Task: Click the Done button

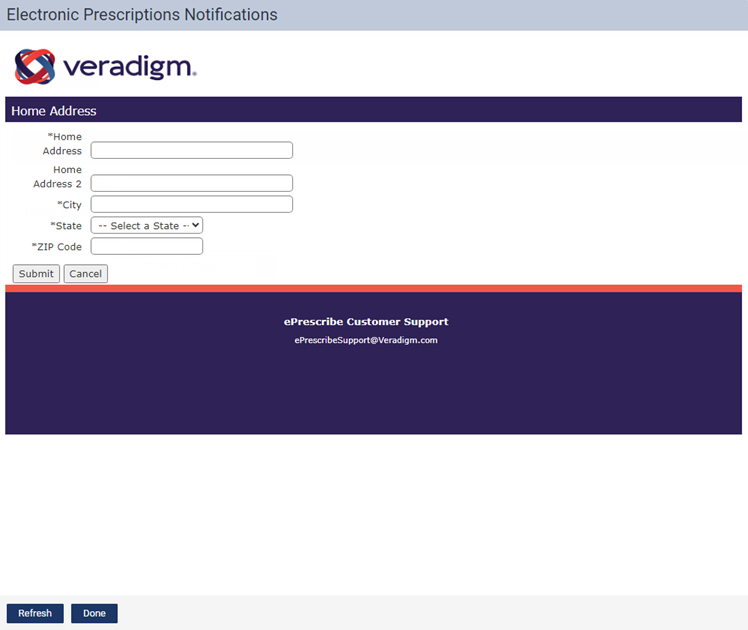Action: tap(94, 613)
